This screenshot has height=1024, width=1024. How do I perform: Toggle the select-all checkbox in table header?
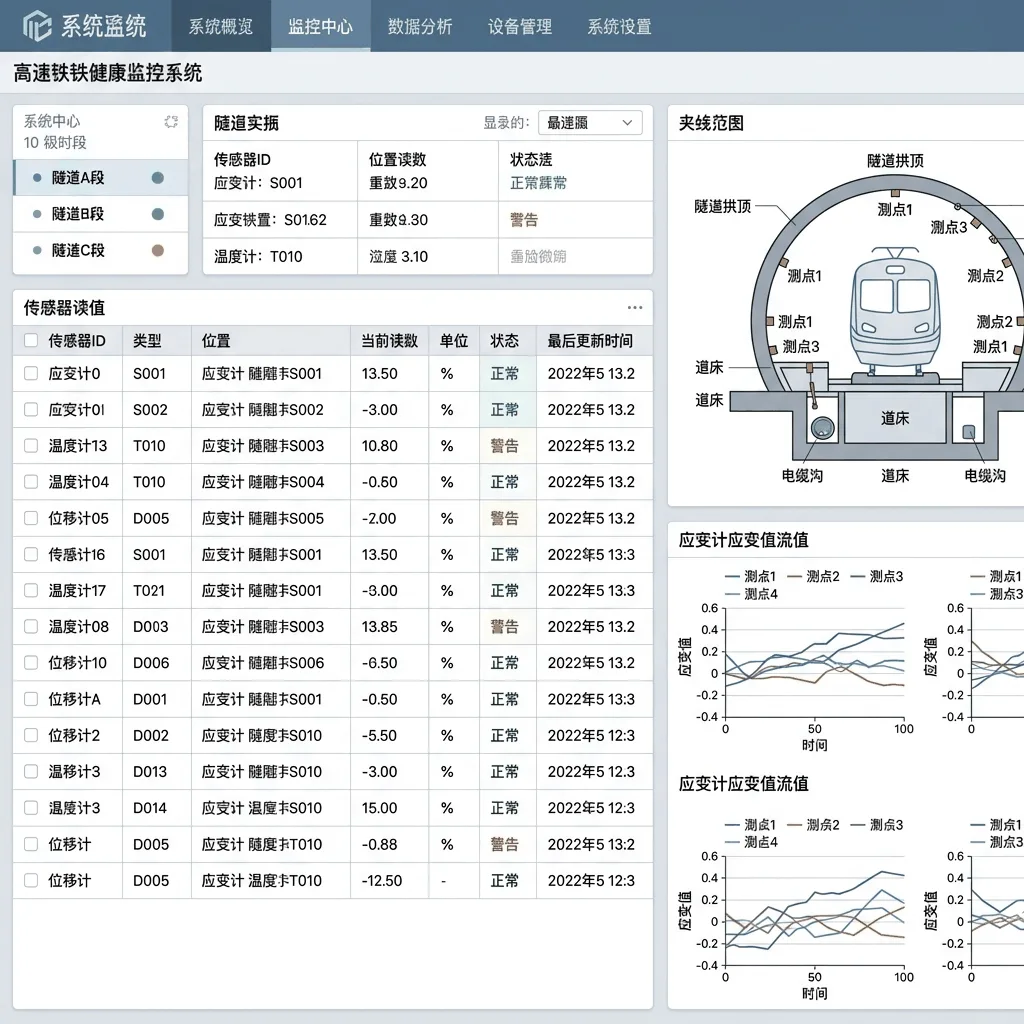(x=31, y=340)
